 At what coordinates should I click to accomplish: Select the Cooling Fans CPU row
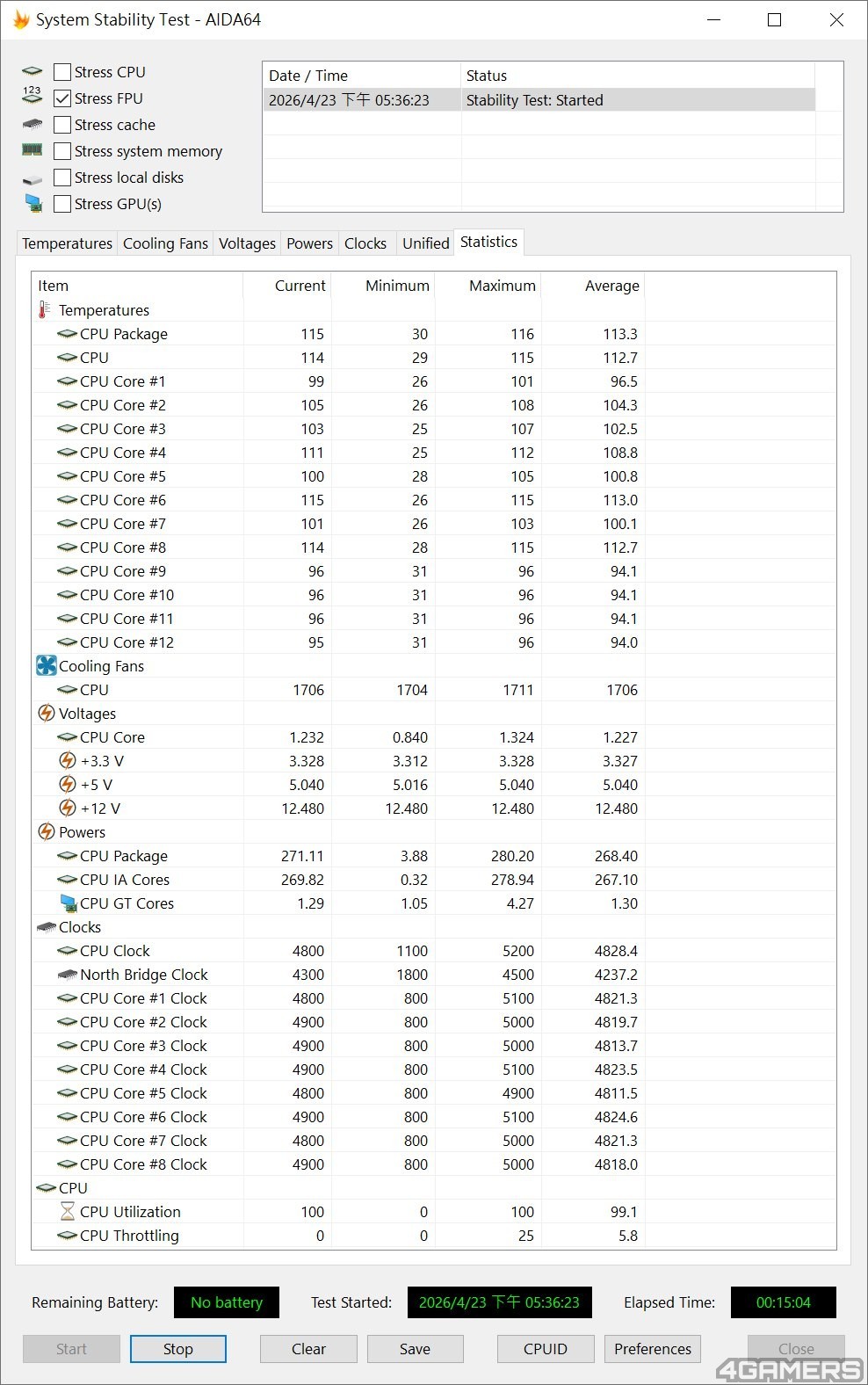pyautogui.click(x=434, y=690)
